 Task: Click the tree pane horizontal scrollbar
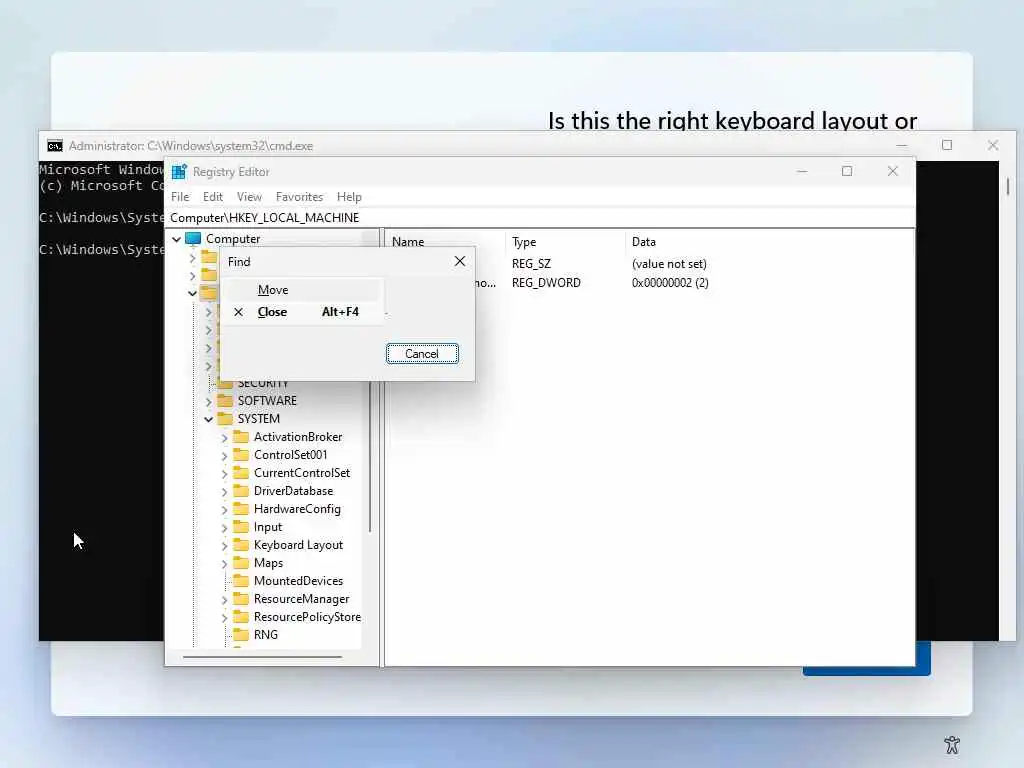pyautogui.click(x=263, y=657)
